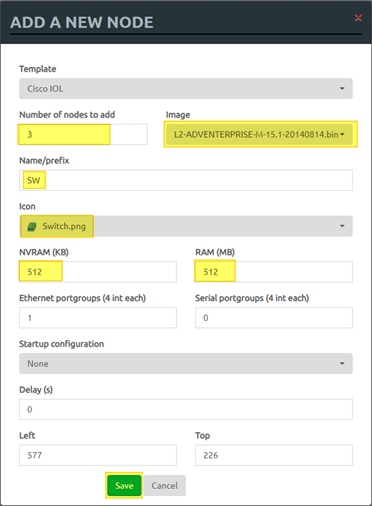This screenshot has height=506, width=372.
Task: Focus the Name/prefix field containing SW
Action: point(186,180)
